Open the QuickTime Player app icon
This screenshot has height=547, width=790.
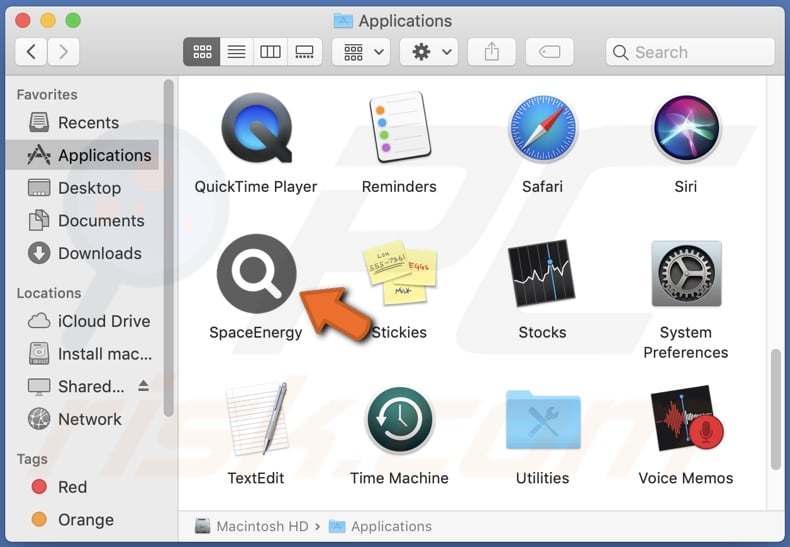tap(256, 128)
